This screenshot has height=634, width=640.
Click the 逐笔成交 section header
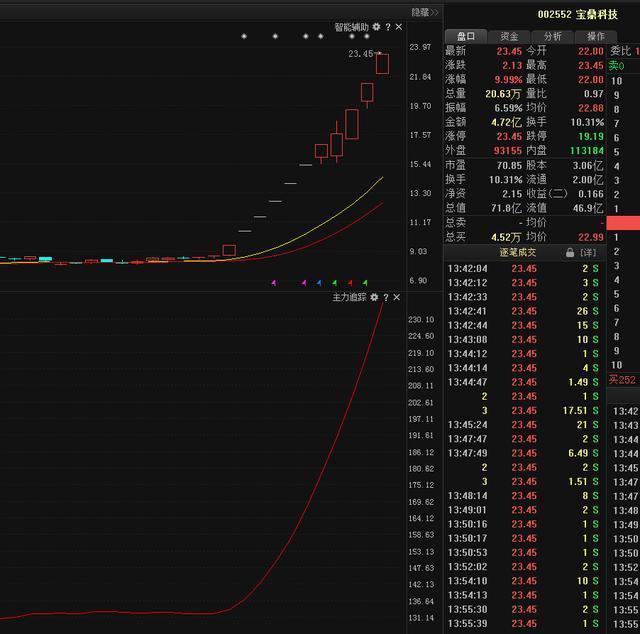pos(518,253)
